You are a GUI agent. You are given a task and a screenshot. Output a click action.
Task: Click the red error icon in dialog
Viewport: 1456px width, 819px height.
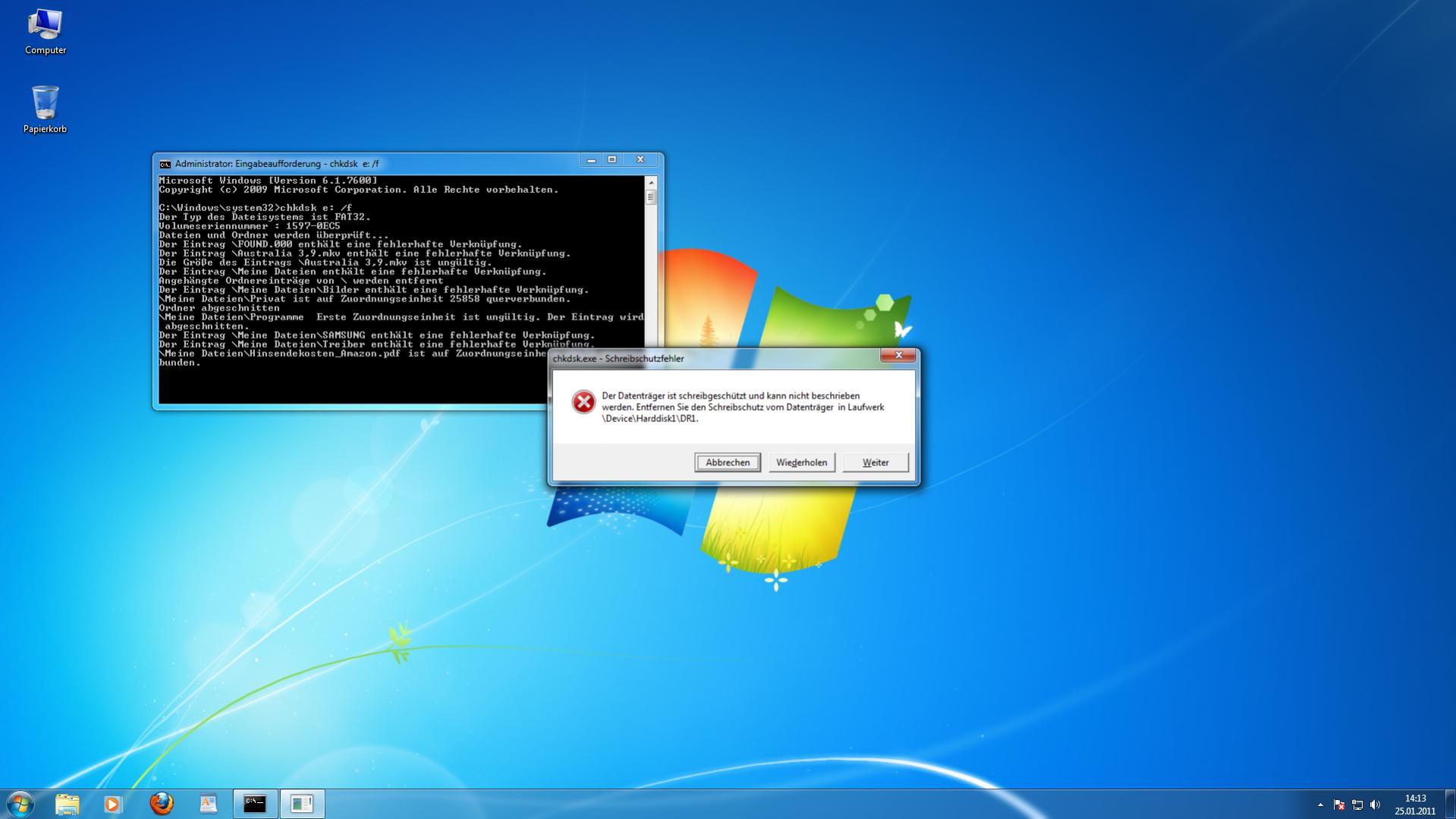[x=583, y=402]
